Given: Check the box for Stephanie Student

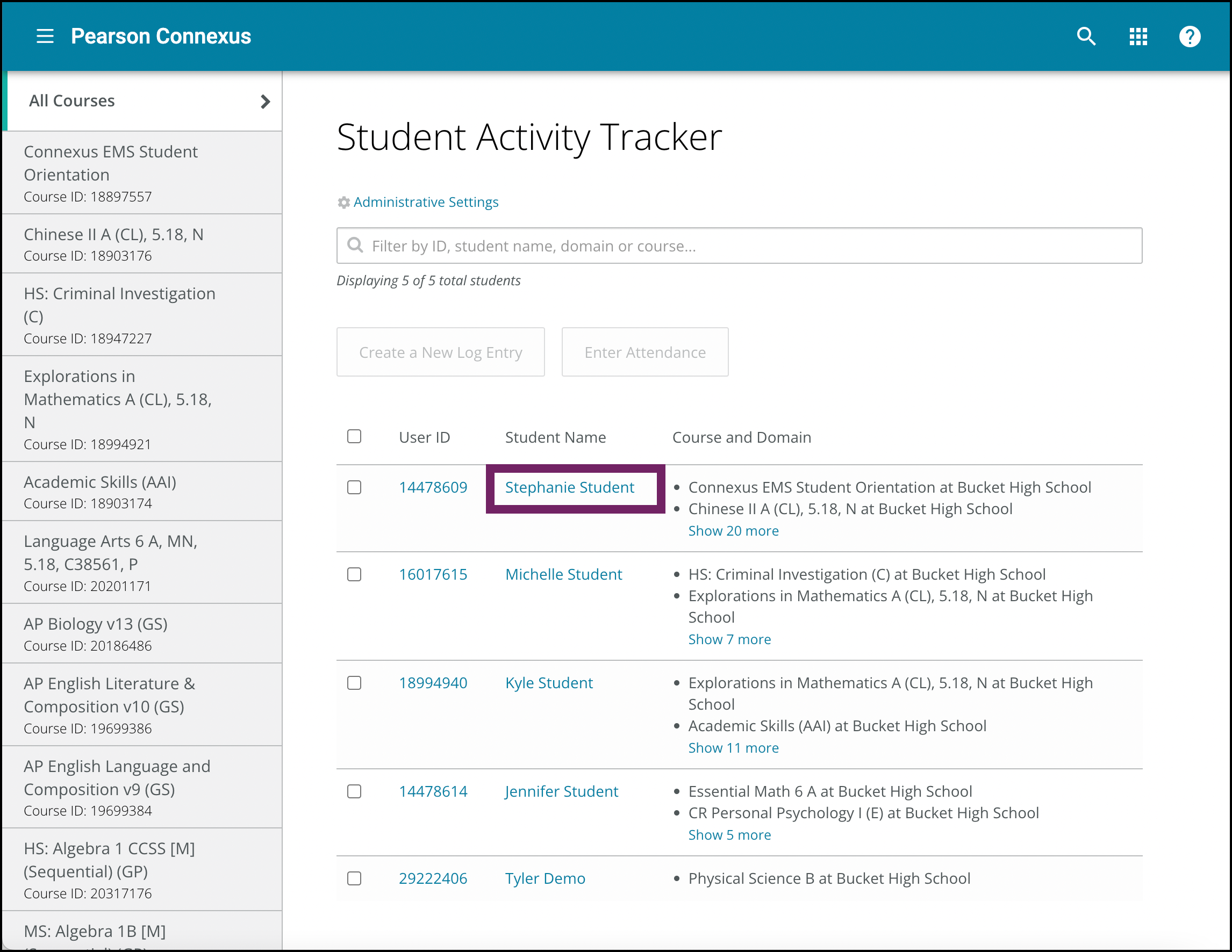Looking at the screenshot, I should point(354,487).
